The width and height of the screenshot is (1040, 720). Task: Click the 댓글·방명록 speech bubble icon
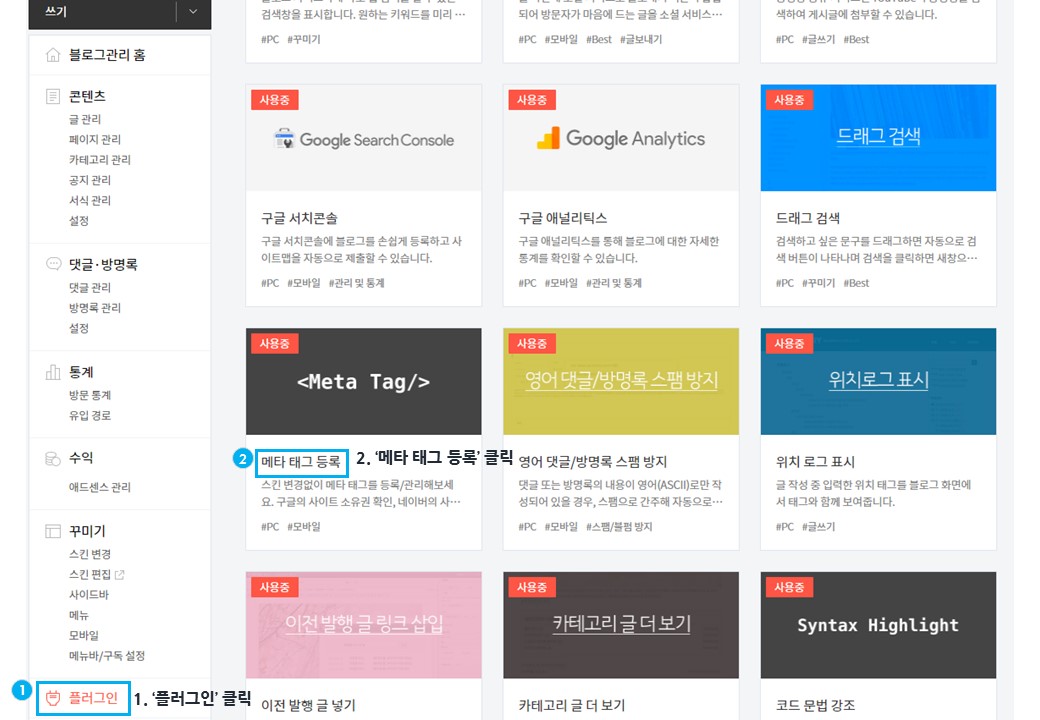[53, 264]
